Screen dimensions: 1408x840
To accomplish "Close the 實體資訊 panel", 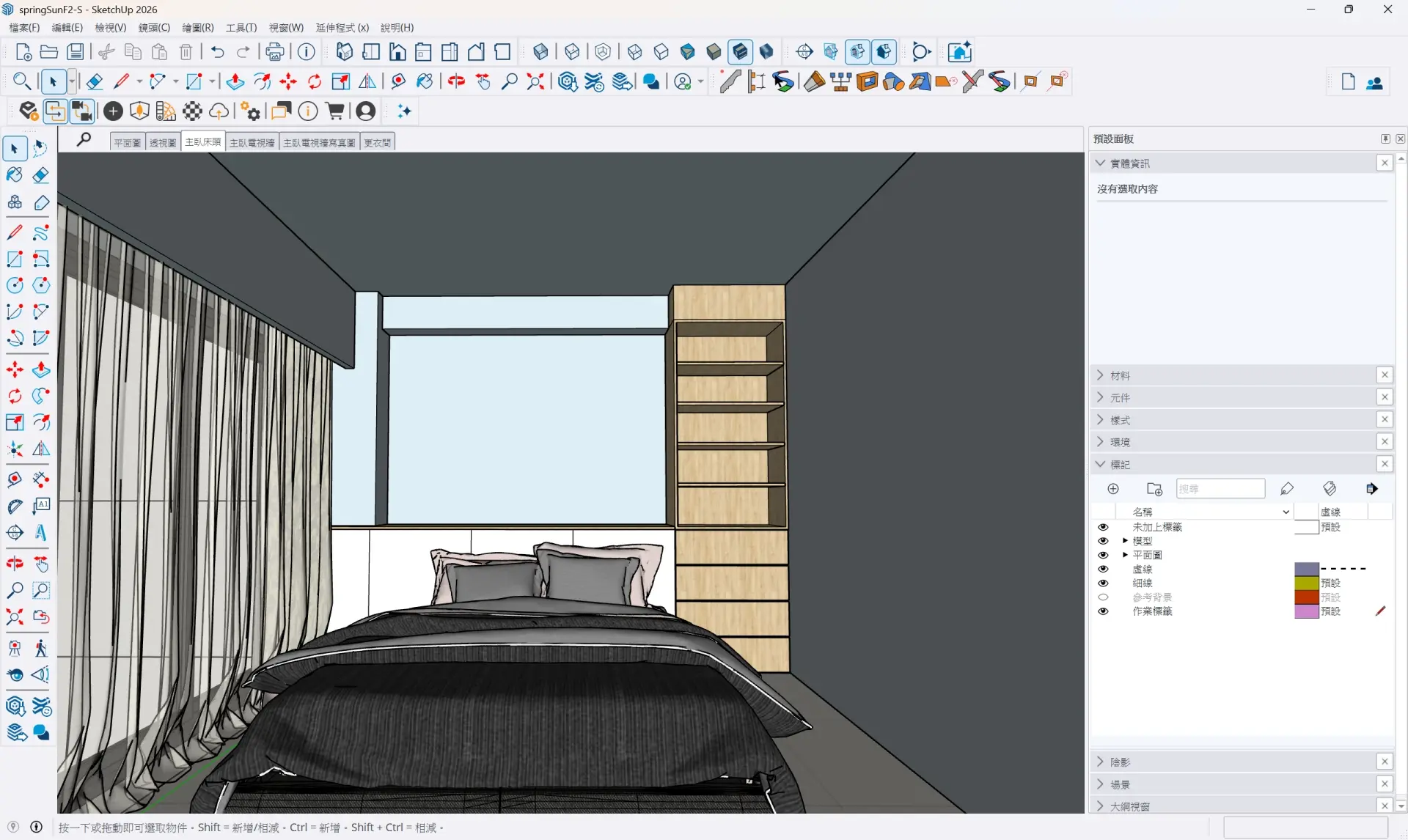I will pyautogui.click(x=1385, y=163).
